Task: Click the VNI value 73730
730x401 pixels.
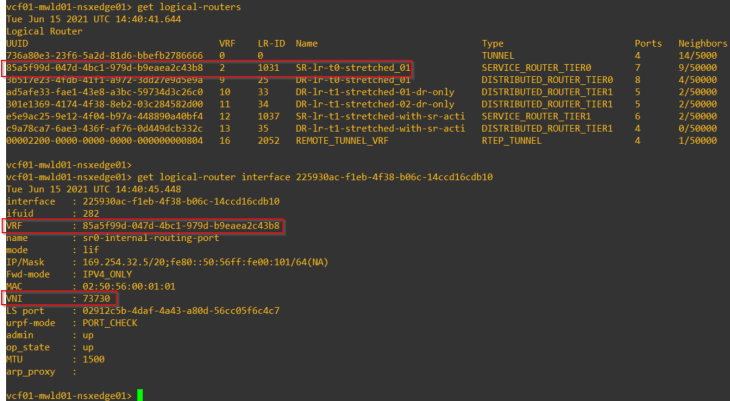Action: point(96,299)
